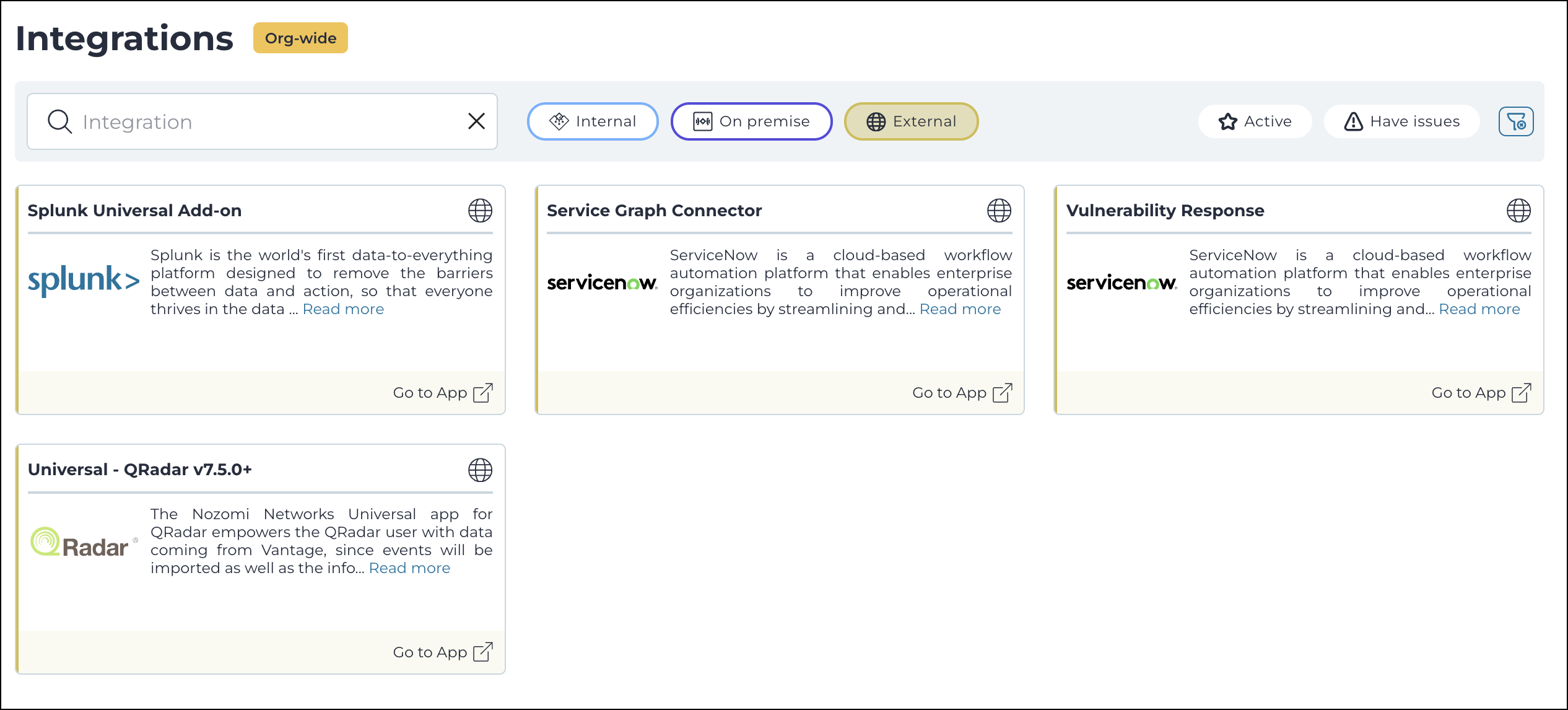Click the external-link icon beside Go to App on Splunk card
Screen dimensions: 1568x710
point(483,392)
